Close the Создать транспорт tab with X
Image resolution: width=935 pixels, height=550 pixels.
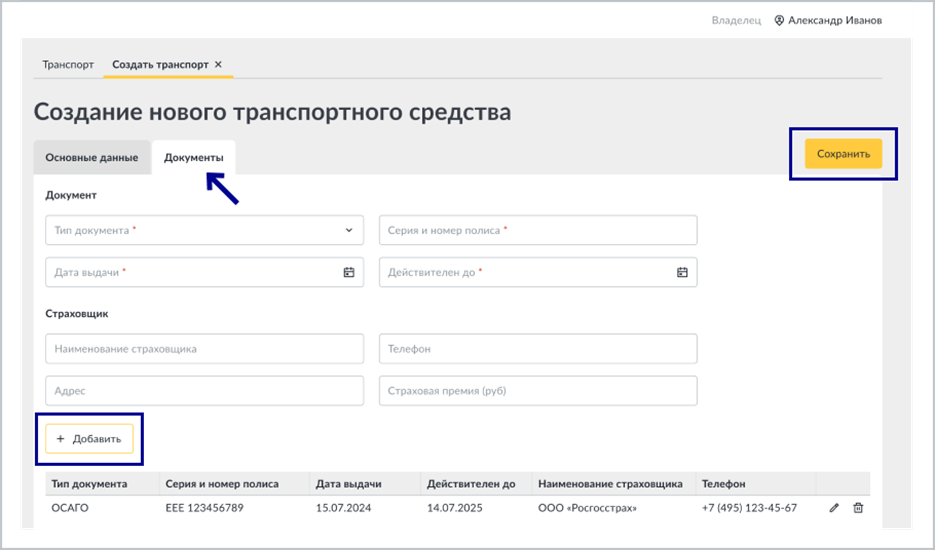(x=218, y=64)
